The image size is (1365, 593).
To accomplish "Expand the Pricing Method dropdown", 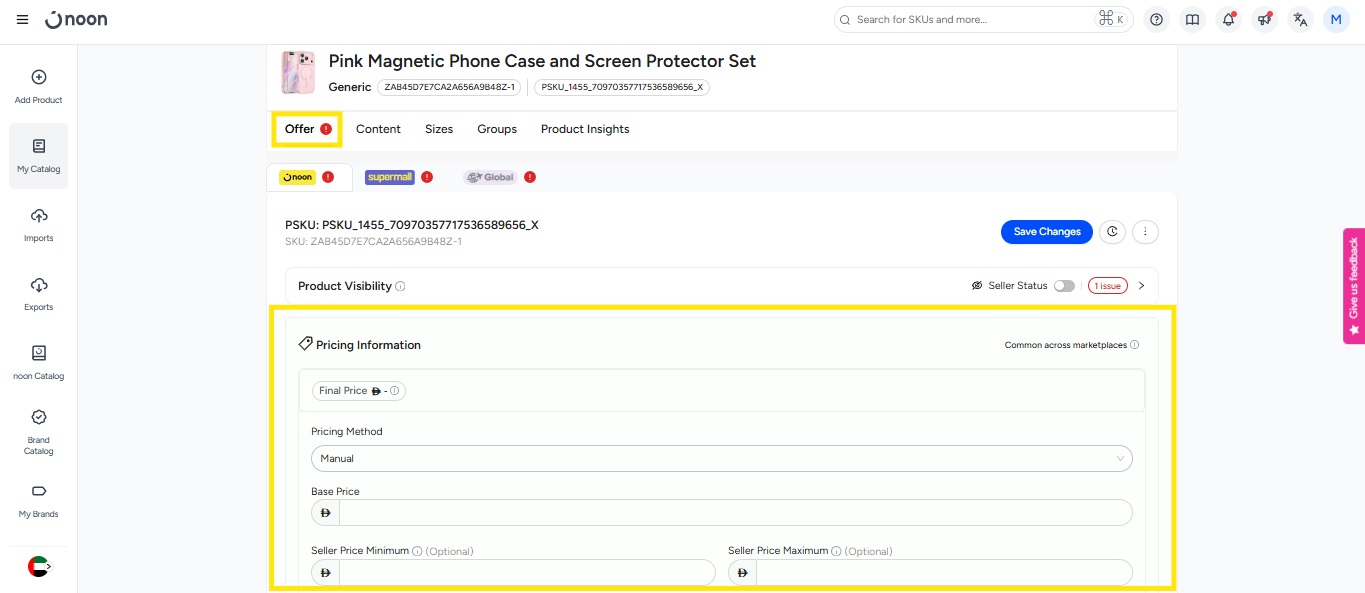I will [721, 459].
